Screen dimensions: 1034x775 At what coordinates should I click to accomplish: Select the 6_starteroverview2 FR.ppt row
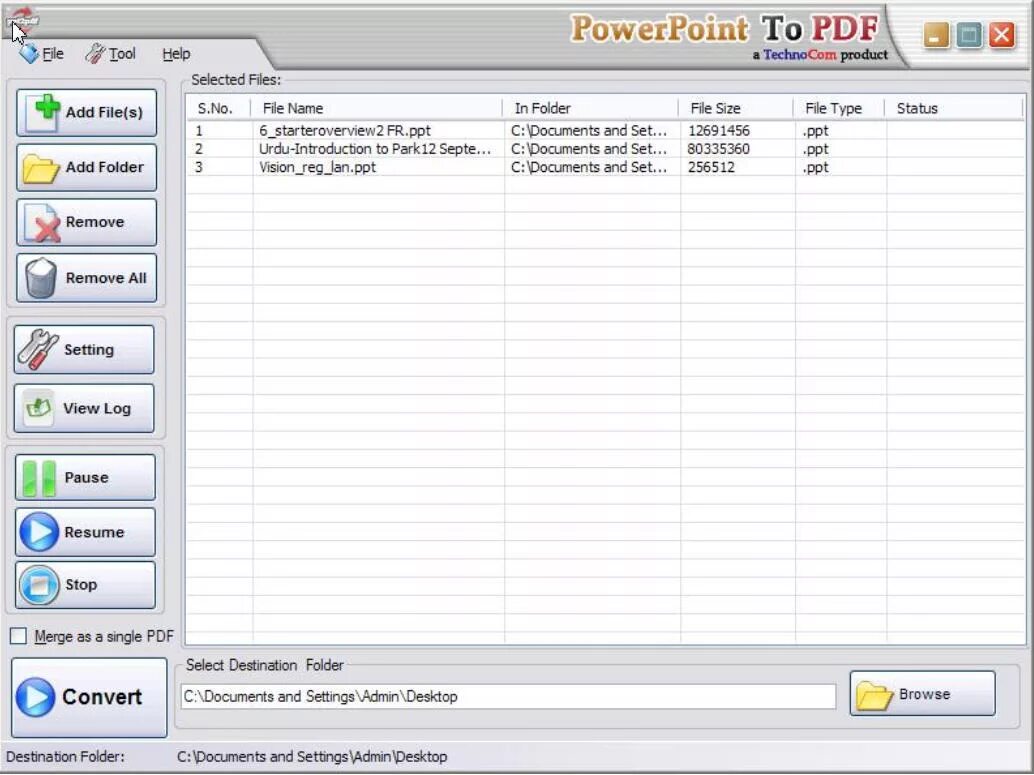coord(605,131)
